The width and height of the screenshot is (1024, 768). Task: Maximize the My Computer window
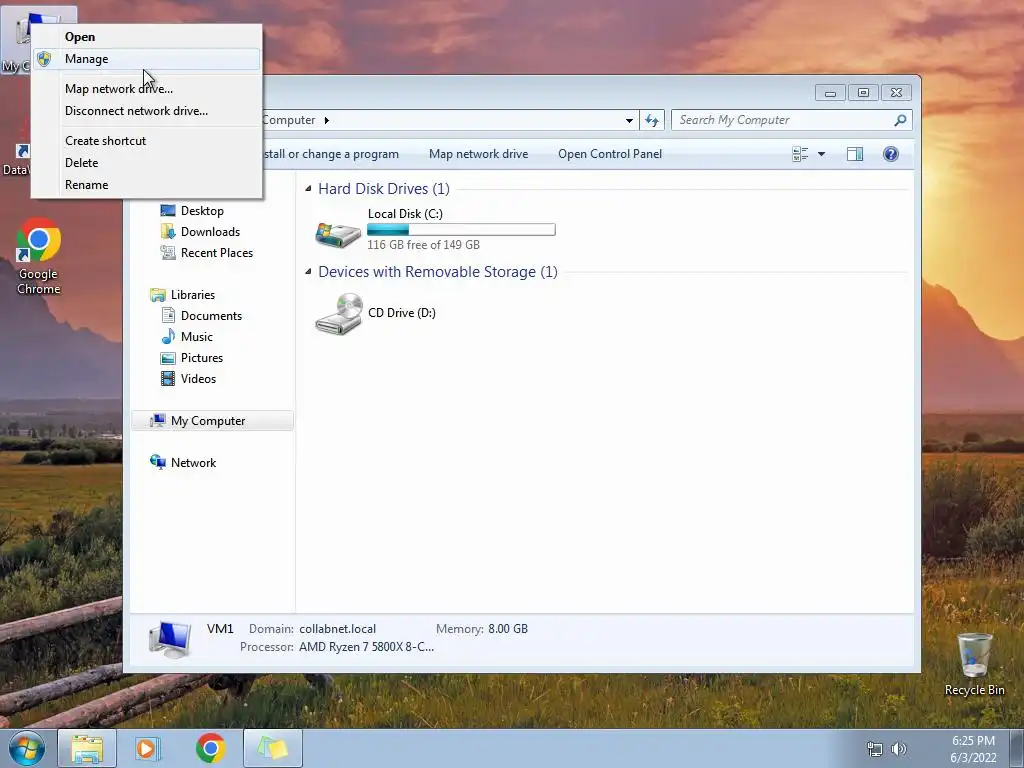(863, 93)
